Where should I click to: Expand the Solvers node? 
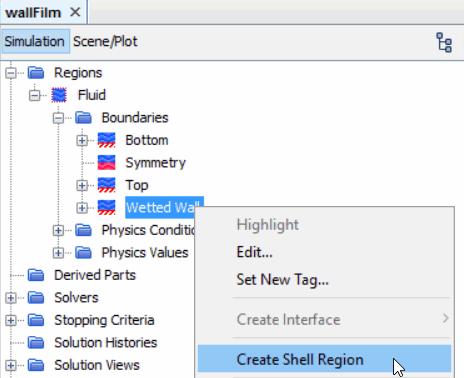pos(11,298)
